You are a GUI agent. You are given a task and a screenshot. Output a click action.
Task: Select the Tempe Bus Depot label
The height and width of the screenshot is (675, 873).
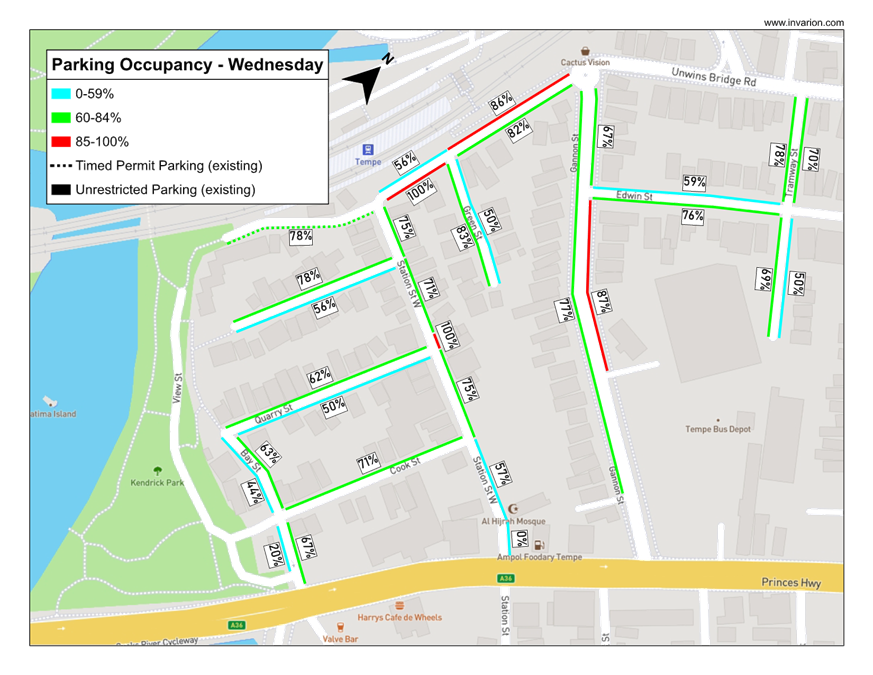(717, 429)
